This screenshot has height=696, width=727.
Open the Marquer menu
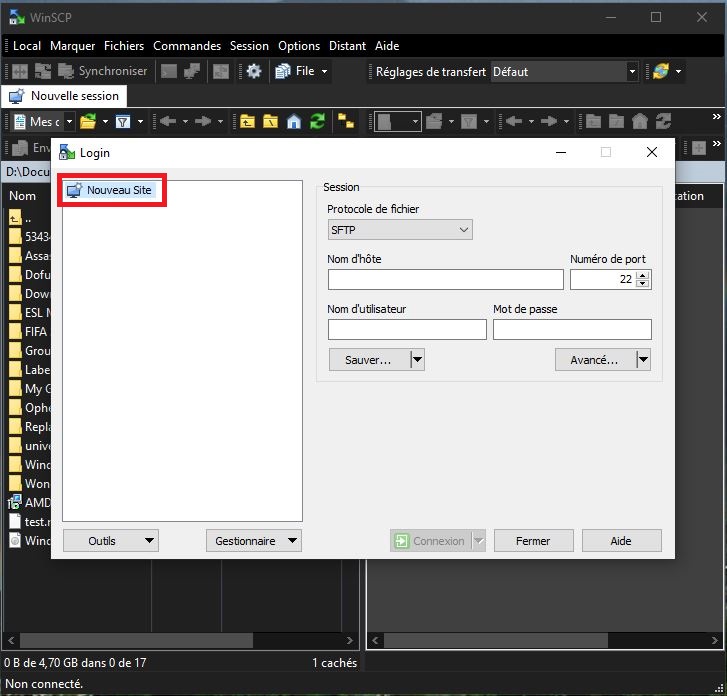coord(72,46)
